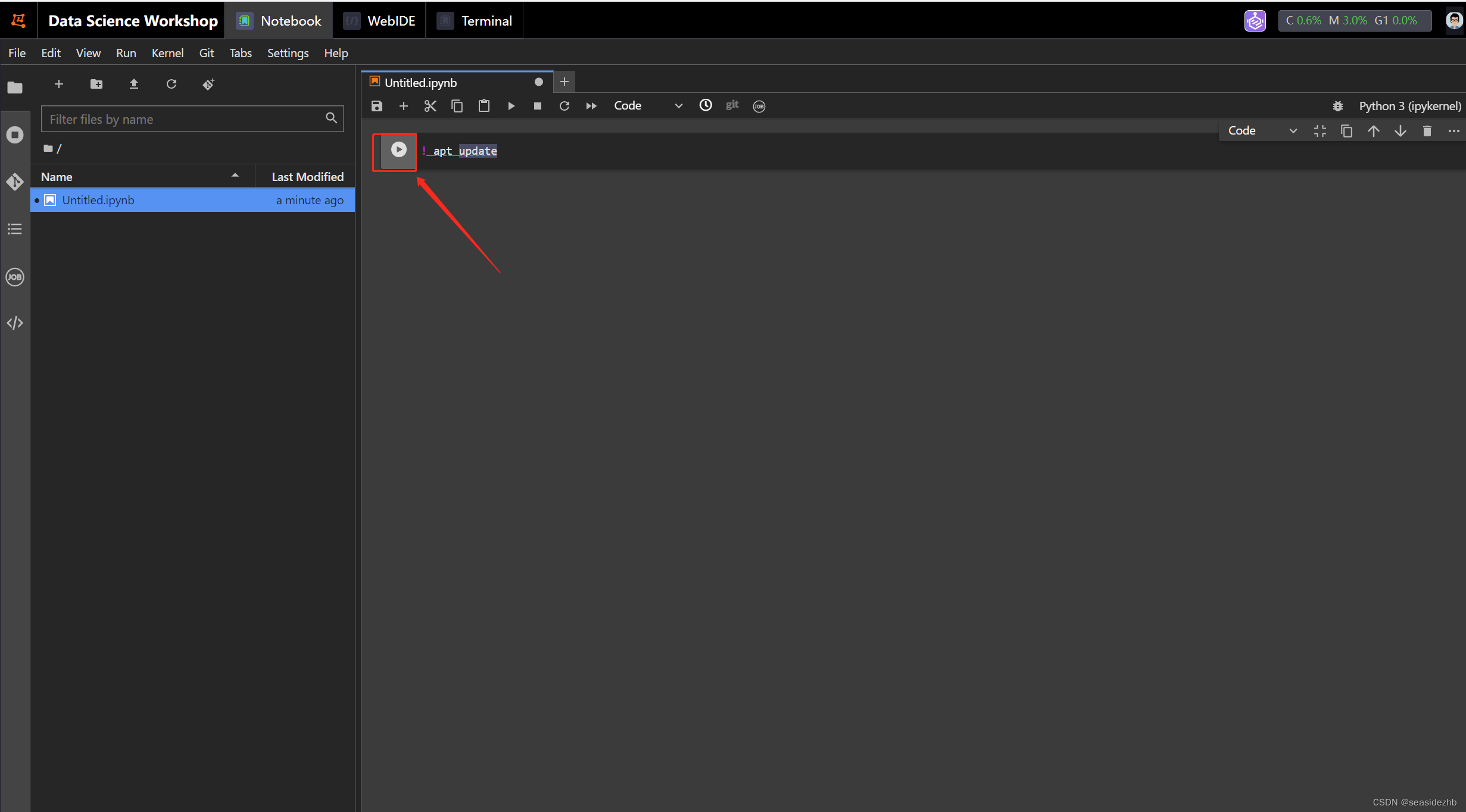Expand the Code cell type dropdown
The image size is (1466, 812).
(x=647, y=105)
